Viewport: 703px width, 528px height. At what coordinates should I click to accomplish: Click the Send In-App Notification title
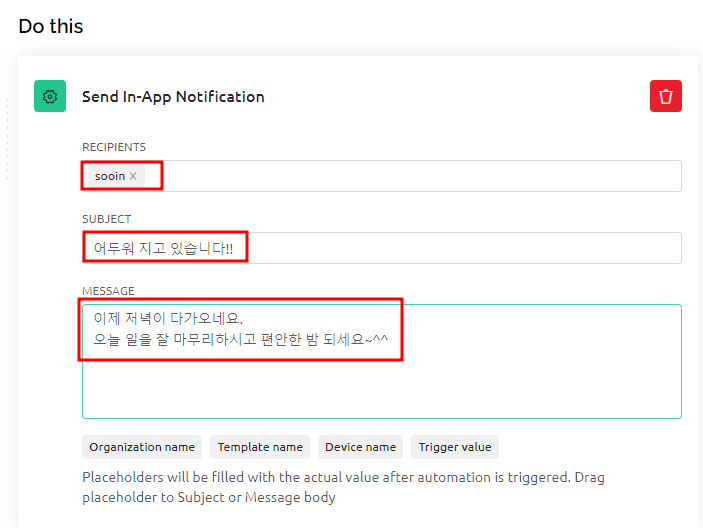[173, 97]
